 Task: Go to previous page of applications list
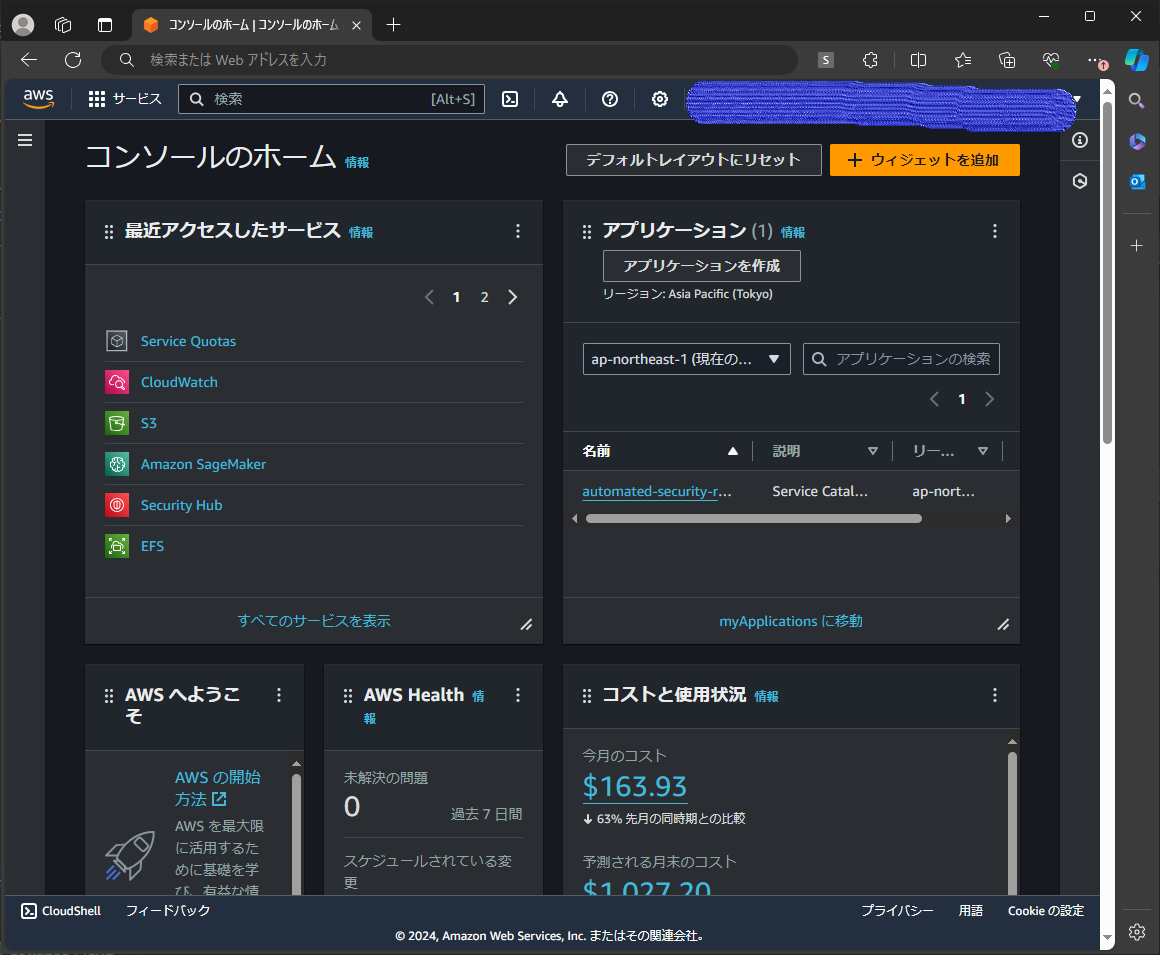tap(934, 399)
